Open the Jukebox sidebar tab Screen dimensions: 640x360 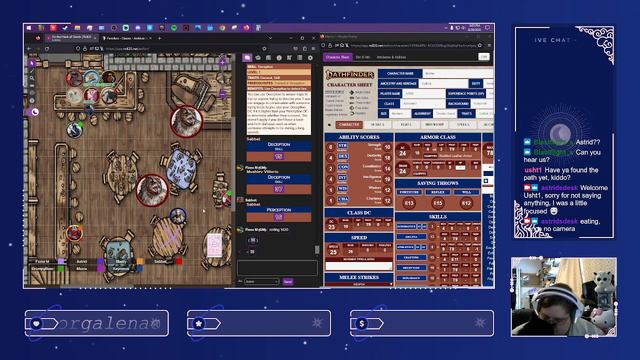[x=289, y=58]
